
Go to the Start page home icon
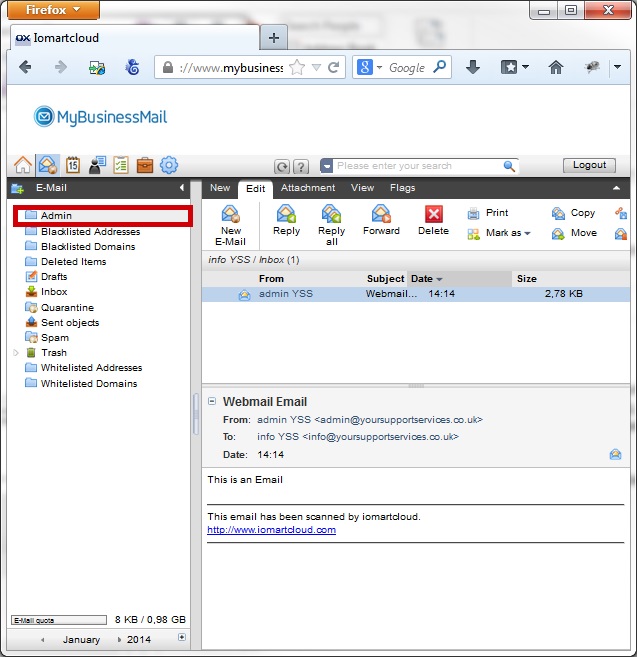[x=23, y=165]
